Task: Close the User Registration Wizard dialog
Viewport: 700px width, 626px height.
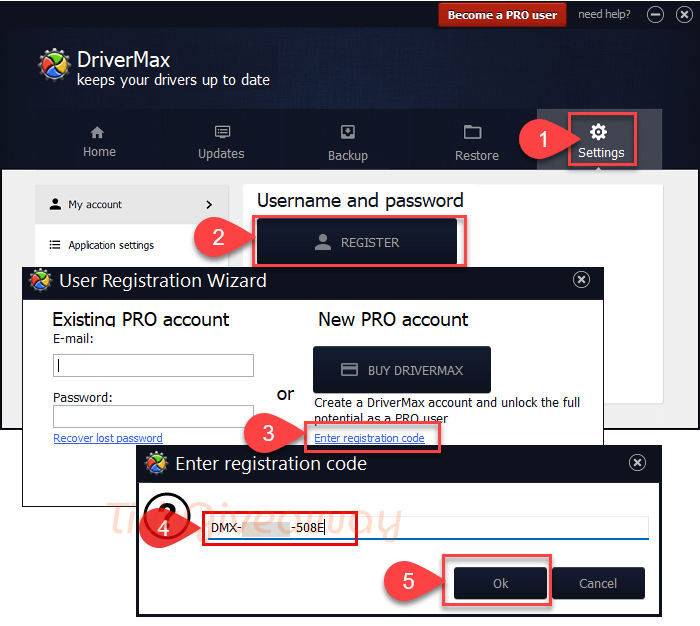Action: (x=581, y=280)
